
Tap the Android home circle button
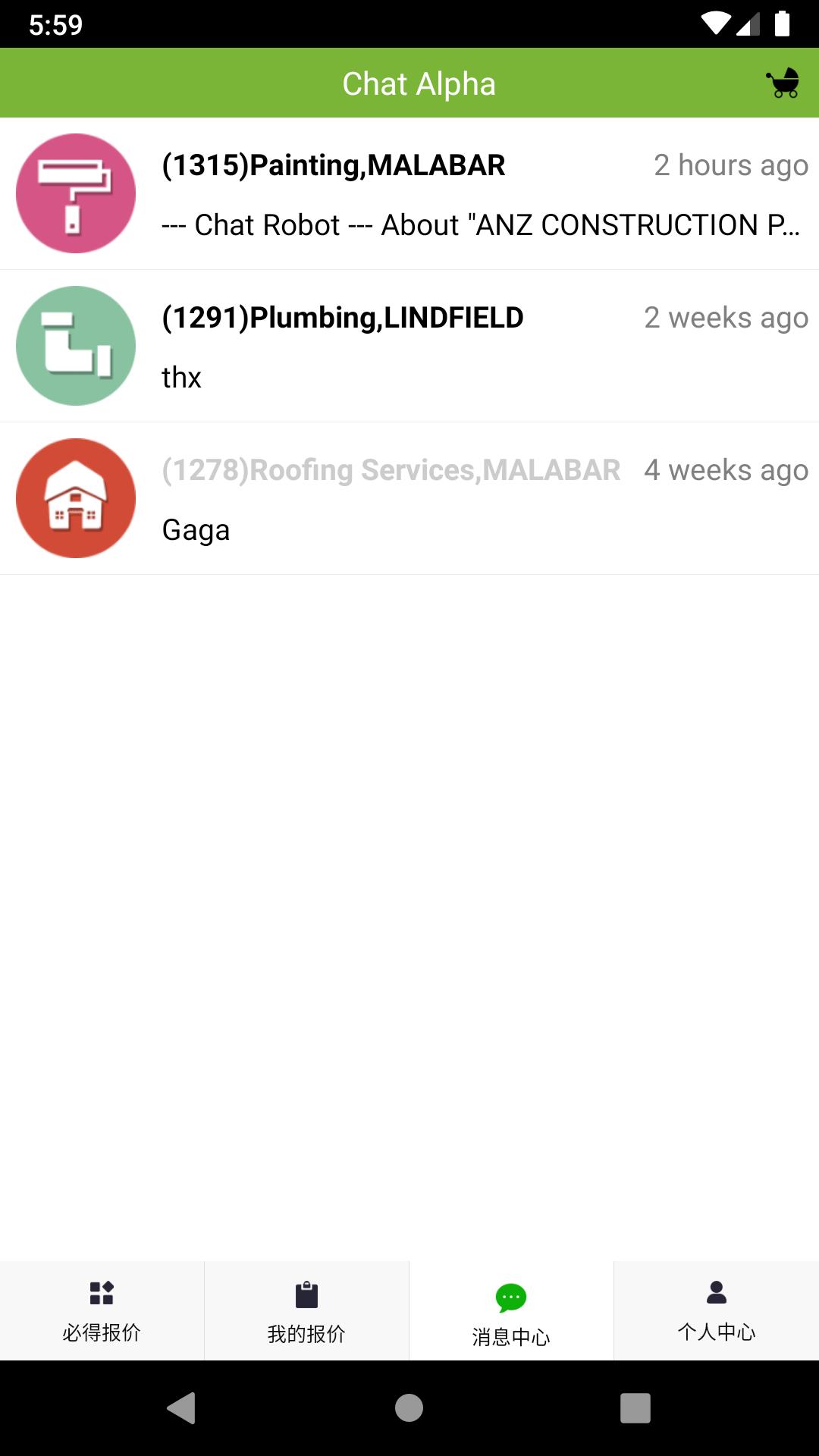(x=409, y=1408)
